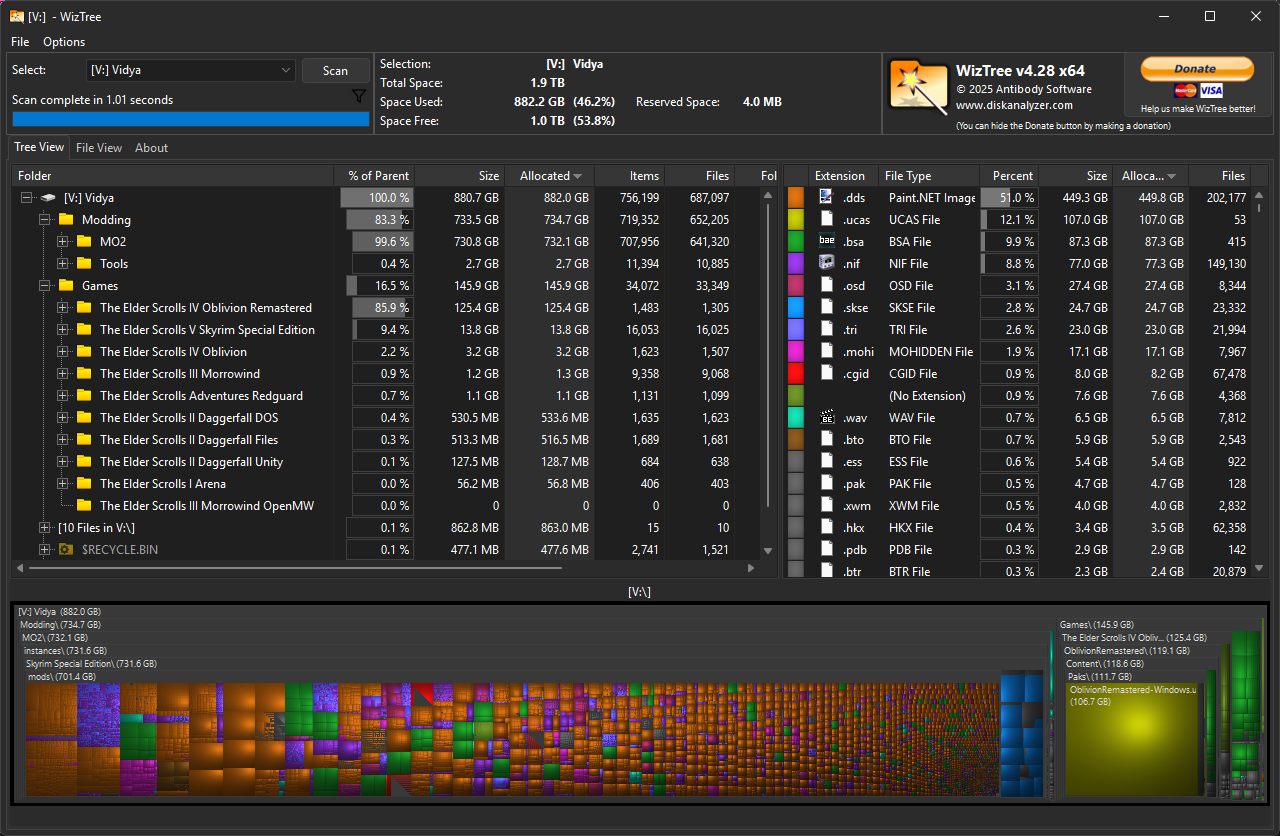Click the Paint.NET .dds file icon
Image resolution: width=1280 pixels, height=836 pixels.
[827, 197]
